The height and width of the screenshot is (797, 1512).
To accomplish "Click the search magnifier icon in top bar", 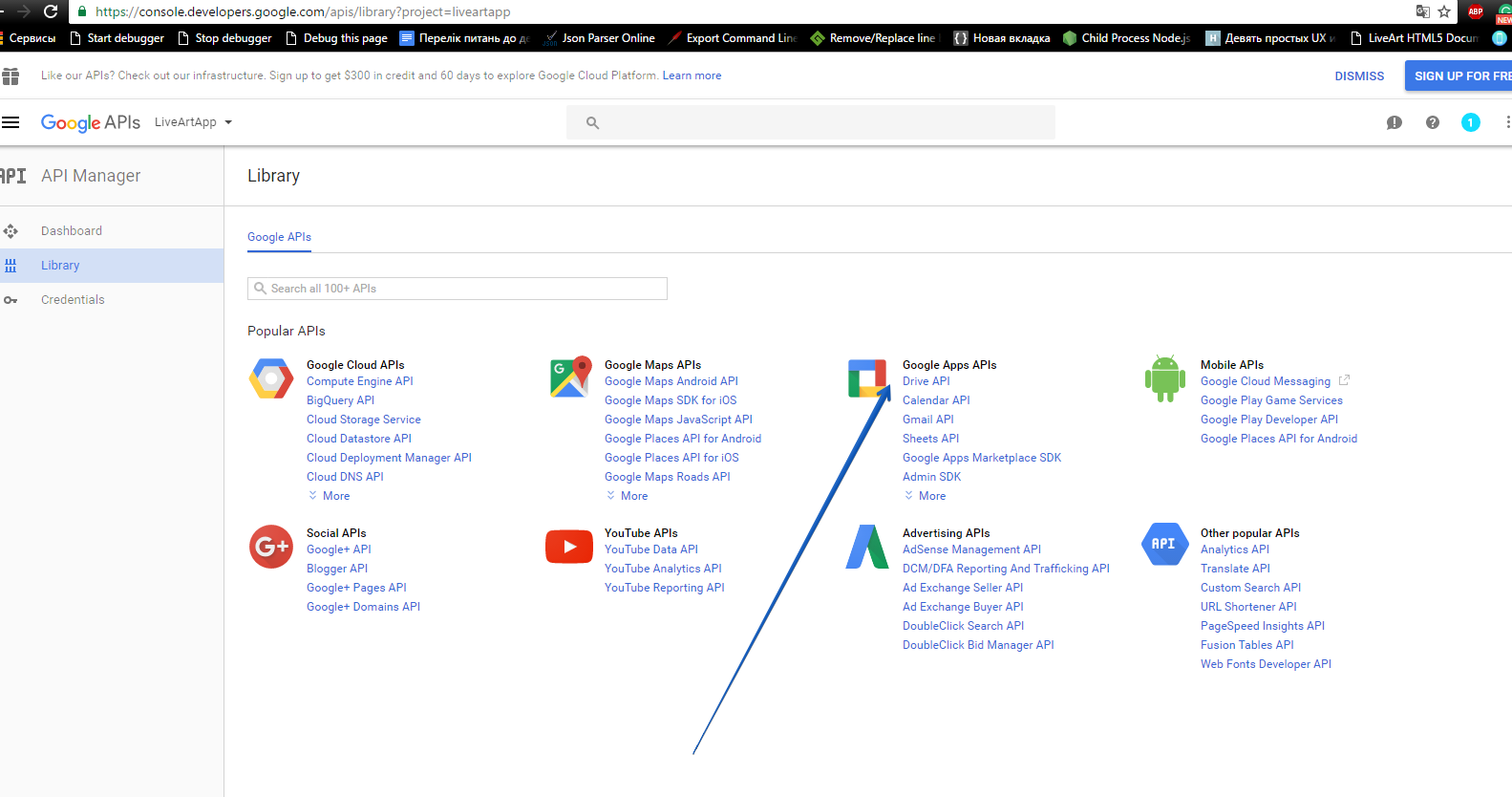I will (x=592, y=122).
